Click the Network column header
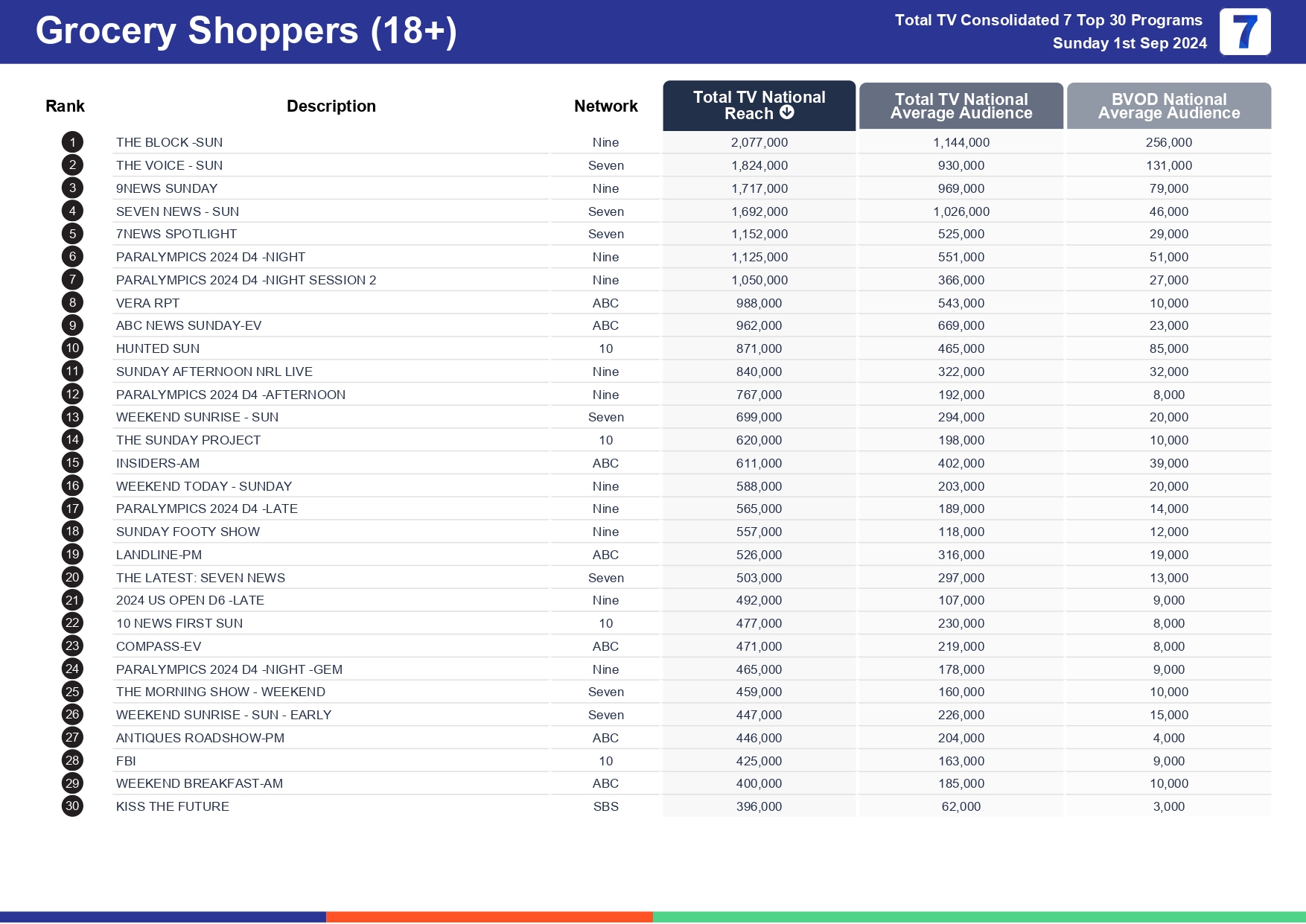 pyautogui.click(x=605, y=106)
